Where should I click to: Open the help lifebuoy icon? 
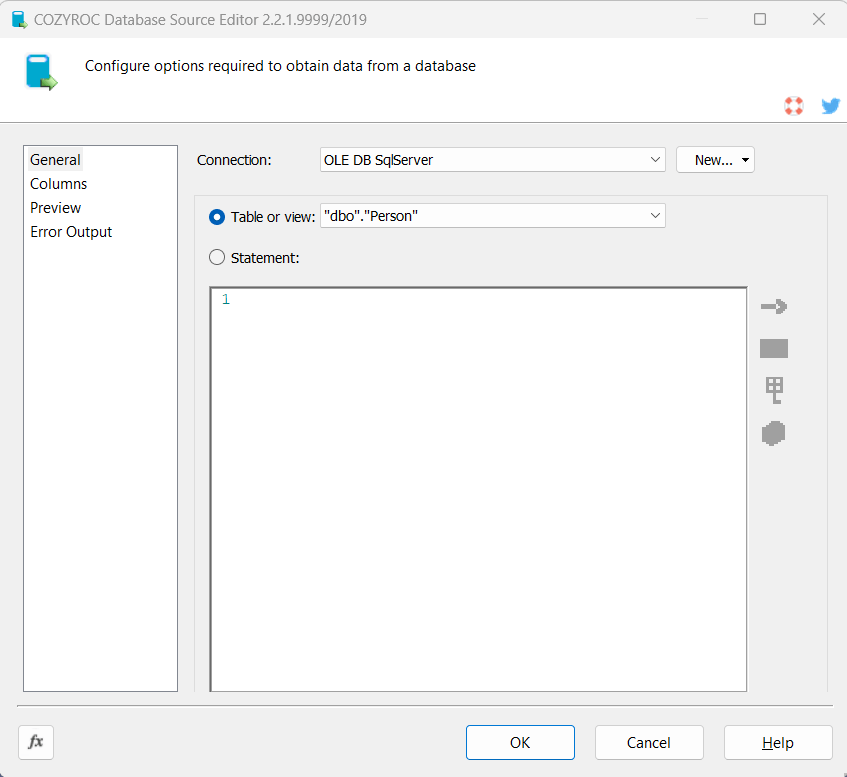coord(794,105)
